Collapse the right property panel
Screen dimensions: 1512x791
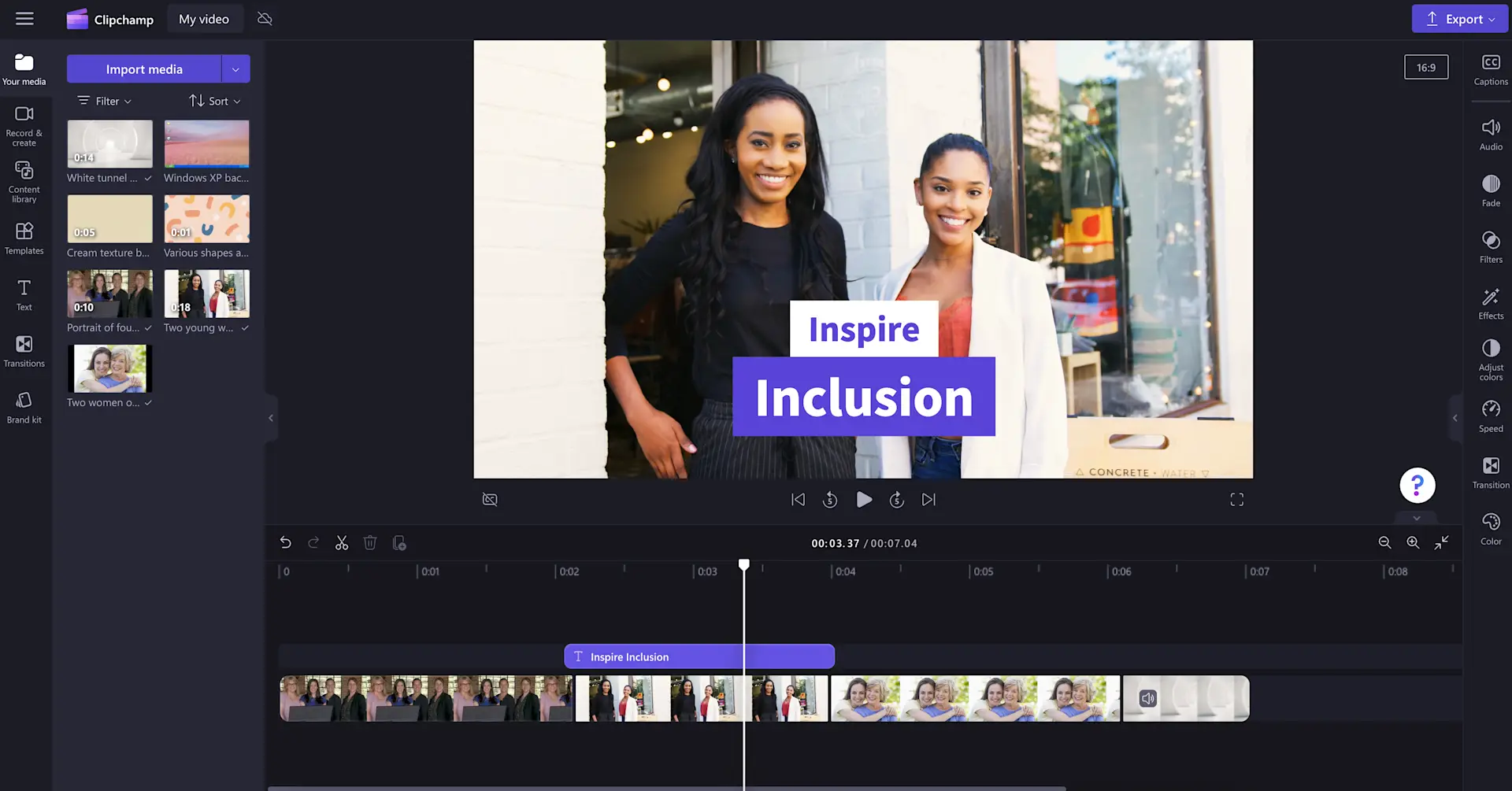pyautogui.click(x=1455, y=418)
